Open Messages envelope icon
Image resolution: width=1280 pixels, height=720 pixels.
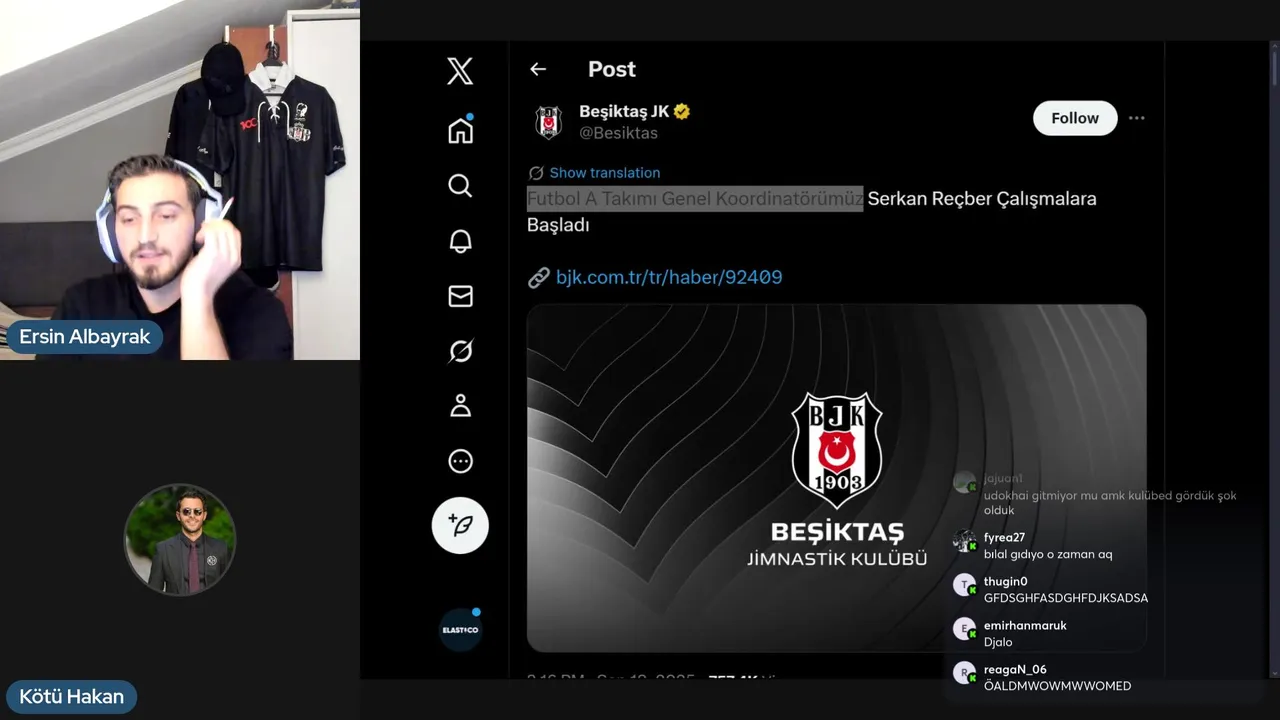click(x=460, y=296)
